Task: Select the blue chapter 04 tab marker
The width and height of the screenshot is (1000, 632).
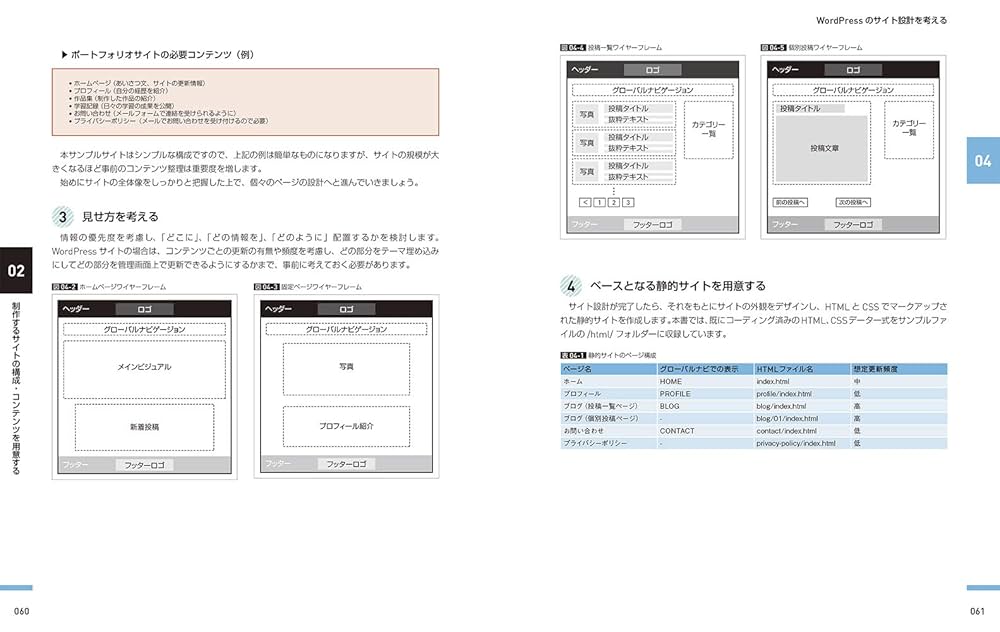Action: point(982,160)
